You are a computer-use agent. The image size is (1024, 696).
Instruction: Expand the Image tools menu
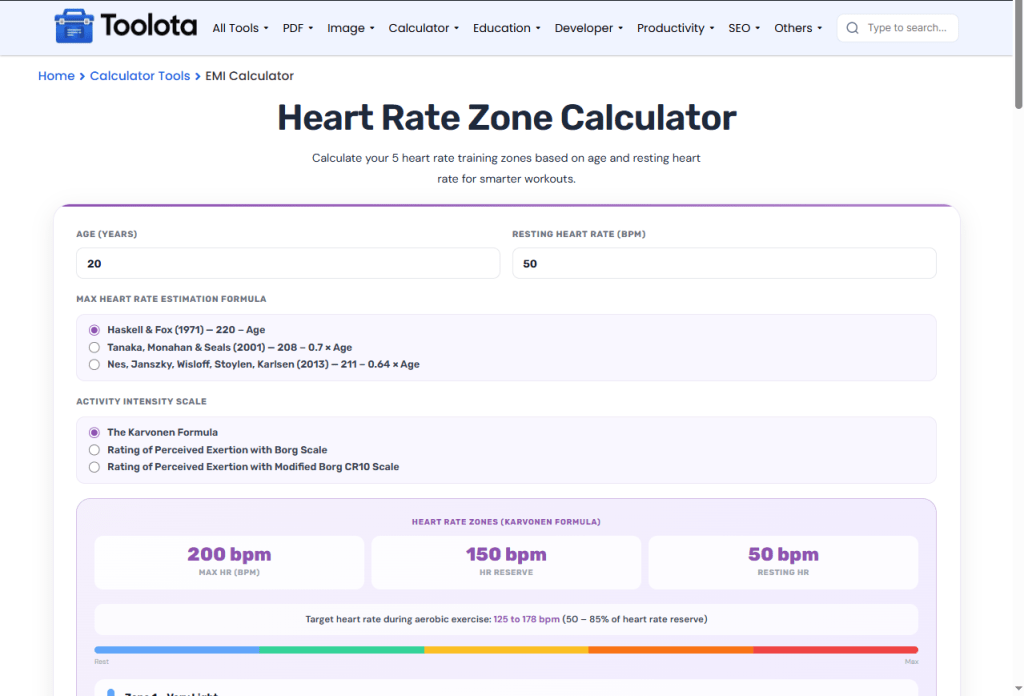(351, 28)
